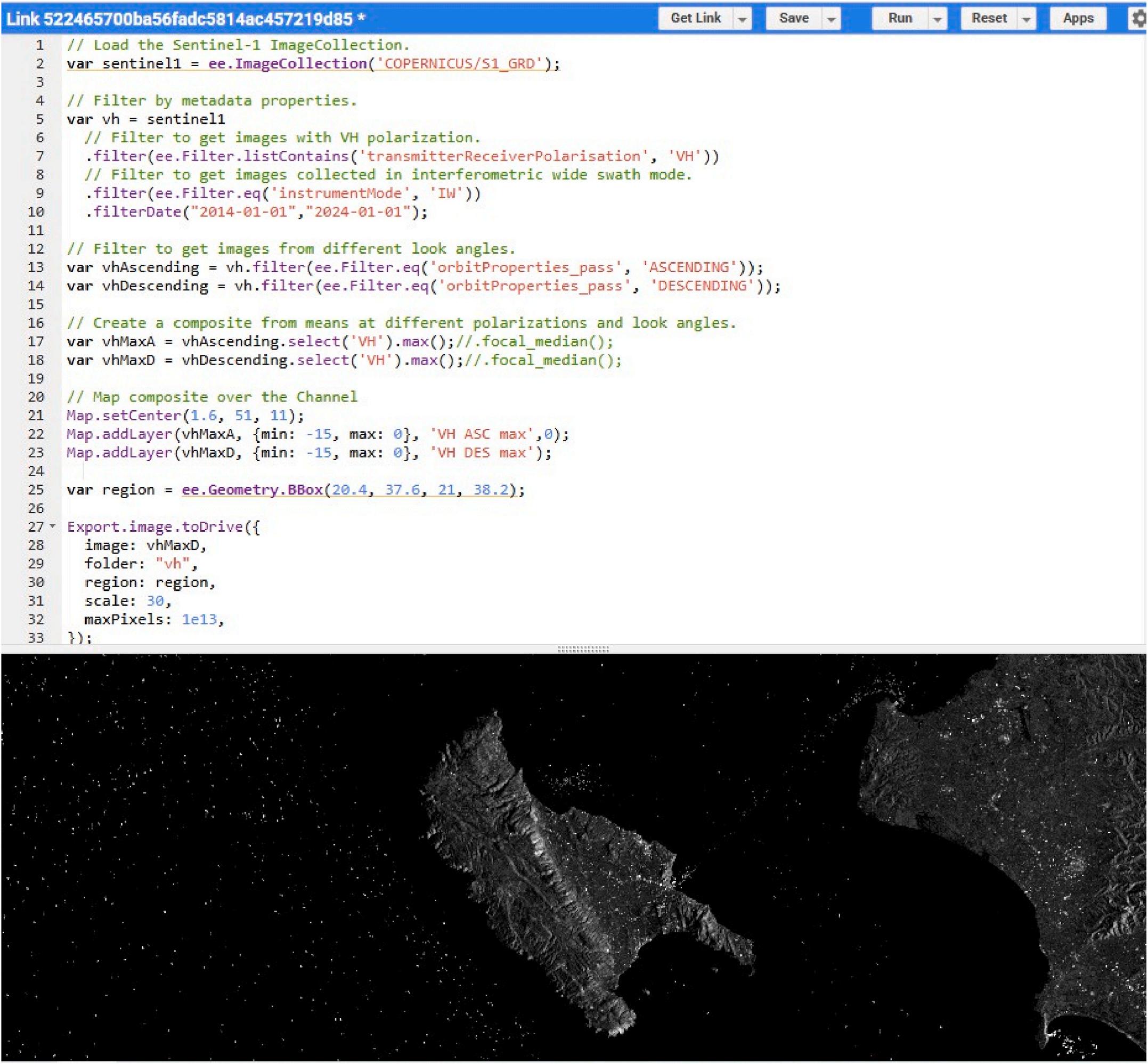Open the Apps button
The width and height of the screenshot is (1148, 1064).
[x=1077, y=19]
